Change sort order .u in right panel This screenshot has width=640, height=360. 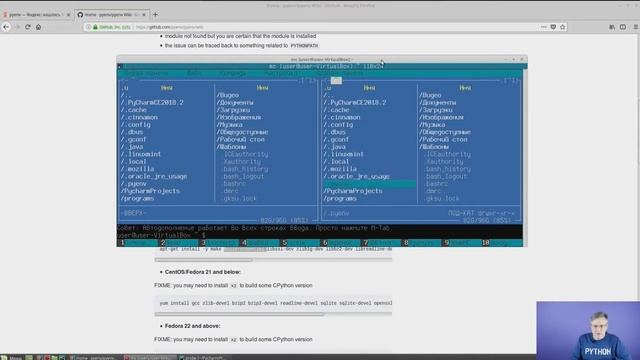pyautogui.click(x=328, y=88)
